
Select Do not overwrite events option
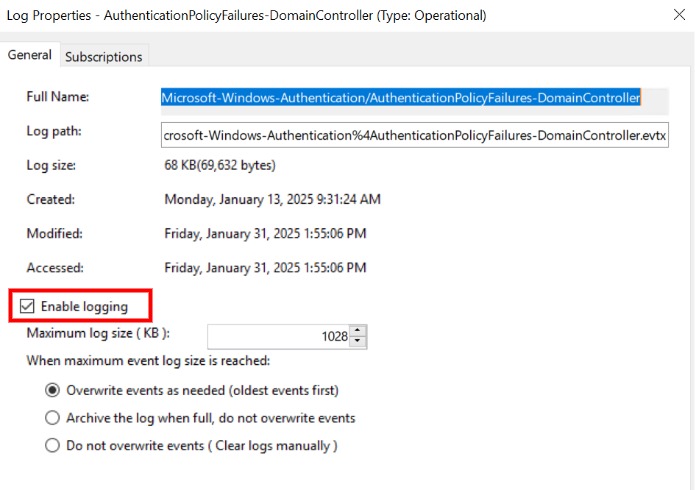[53, 446]
